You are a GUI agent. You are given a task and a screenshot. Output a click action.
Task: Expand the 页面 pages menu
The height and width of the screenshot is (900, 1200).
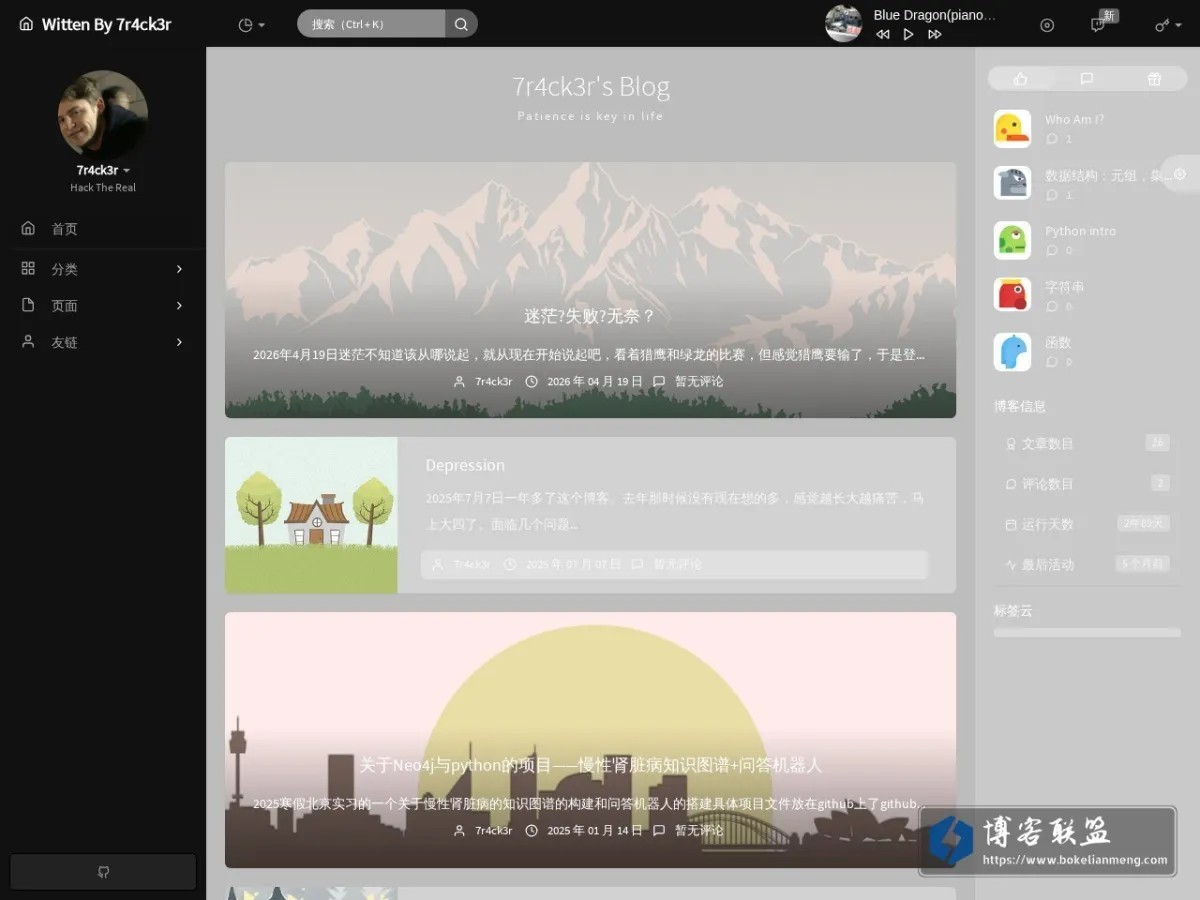coord(103,305)
